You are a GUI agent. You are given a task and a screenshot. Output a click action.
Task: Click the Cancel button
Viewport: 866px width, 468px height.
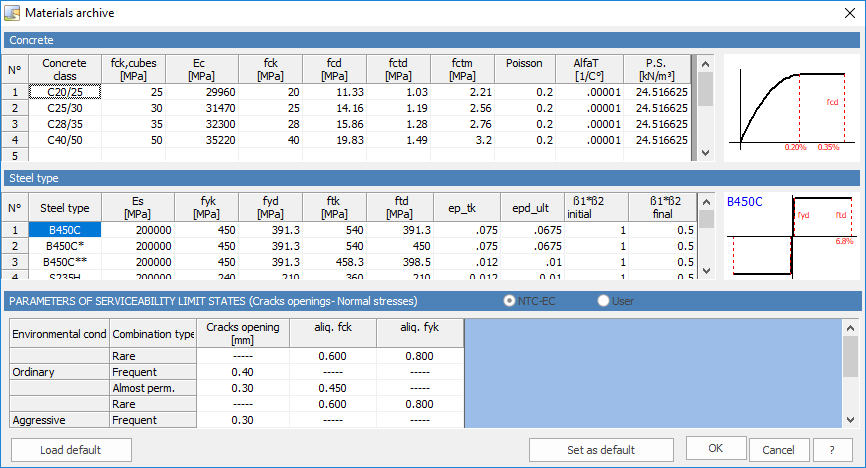click(779, 450)
